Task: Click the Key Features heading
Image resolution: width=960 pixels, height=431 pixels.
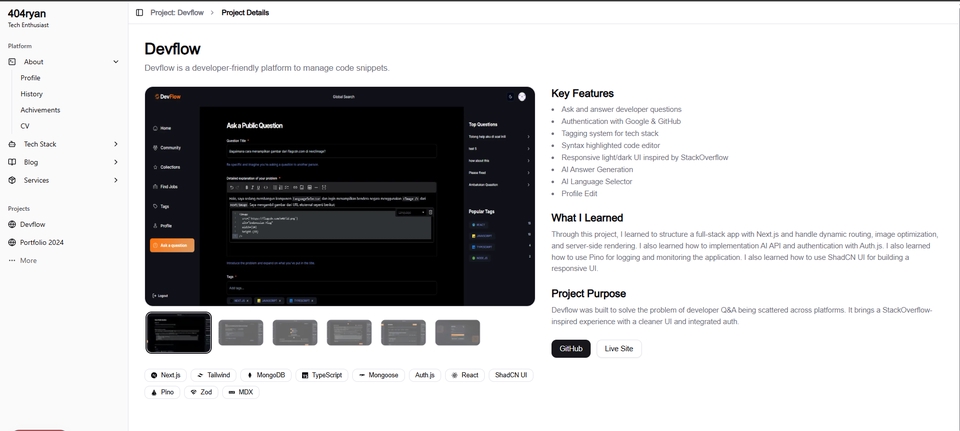Action: [x=582, y=94]
